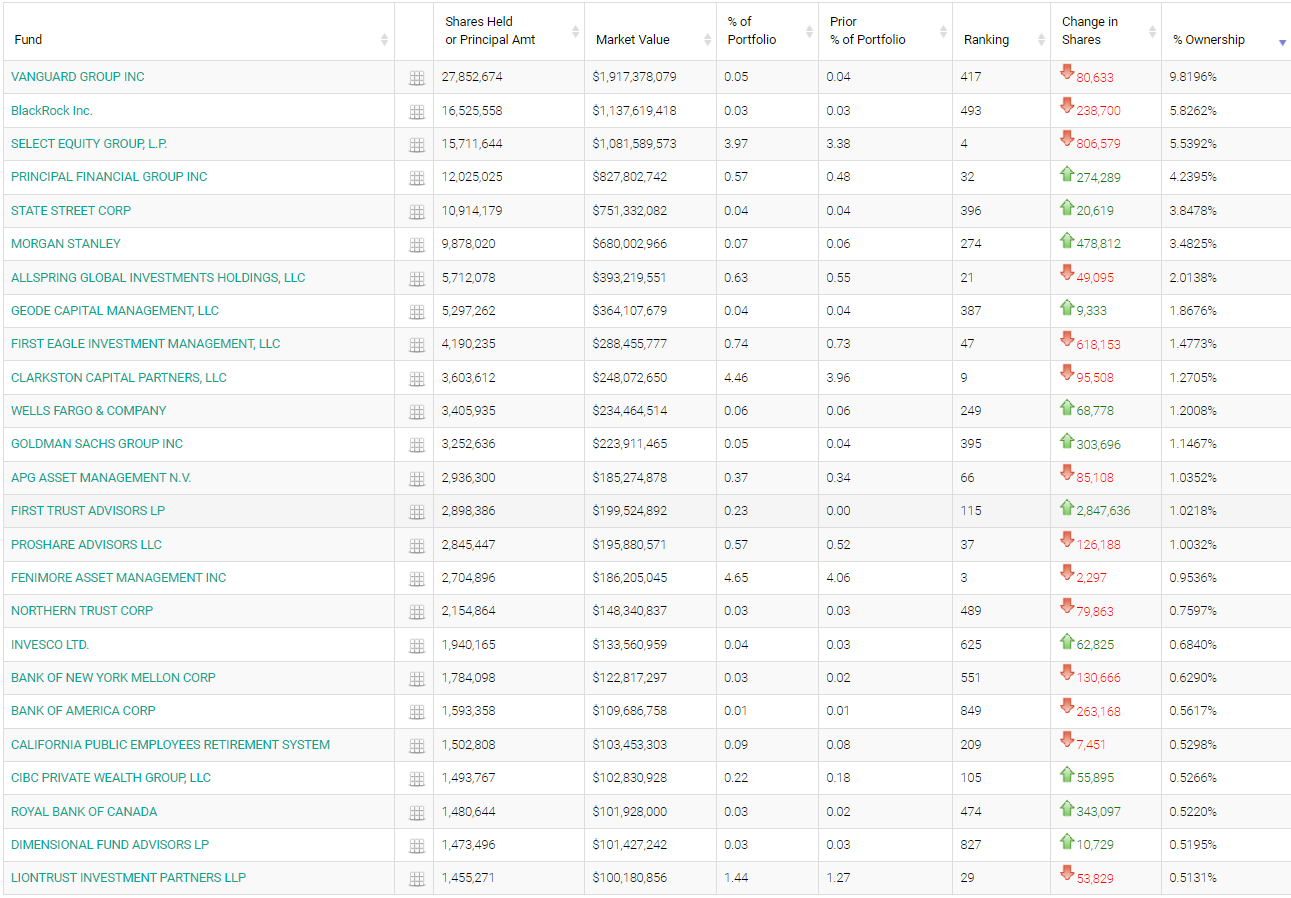1291x898 pixels.
Task: Select market value $1,917,378,079 cell
Action: pos(634,77)
